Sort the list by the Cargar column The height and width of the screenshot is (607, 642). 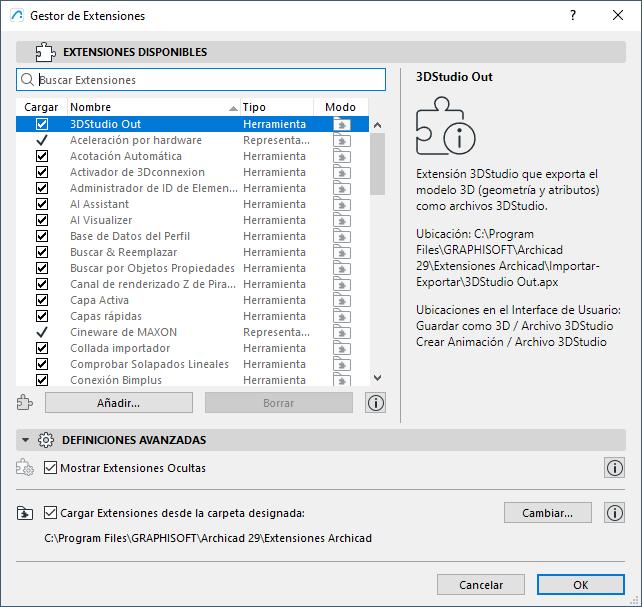click(41, 107)
